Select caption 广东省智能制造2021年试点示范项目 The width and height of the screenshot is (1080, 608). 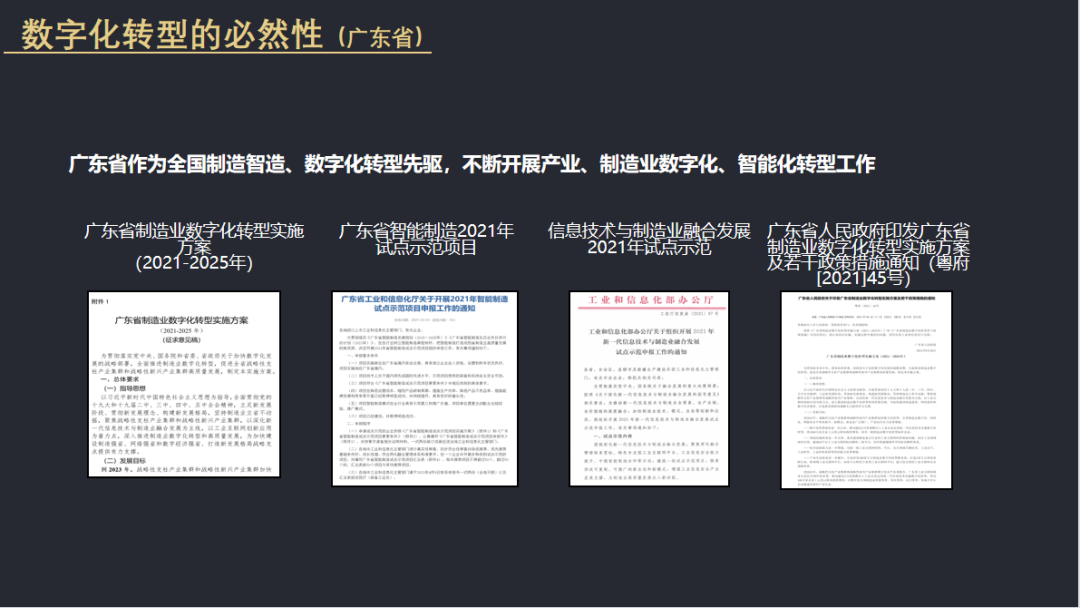click(x=426, y=239)
